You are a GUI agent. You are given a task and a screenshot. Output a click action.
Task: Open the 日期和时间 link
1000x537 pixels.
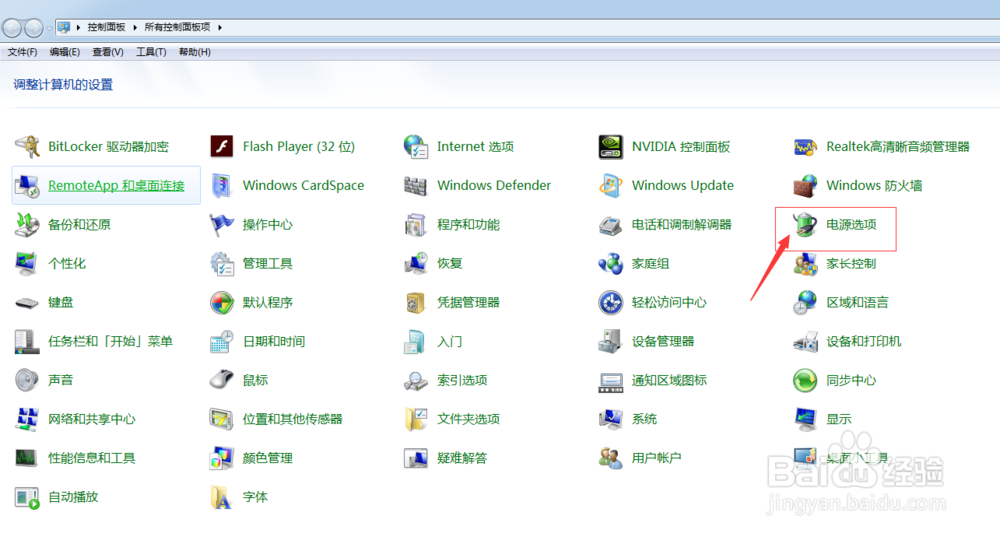[274, 341]
